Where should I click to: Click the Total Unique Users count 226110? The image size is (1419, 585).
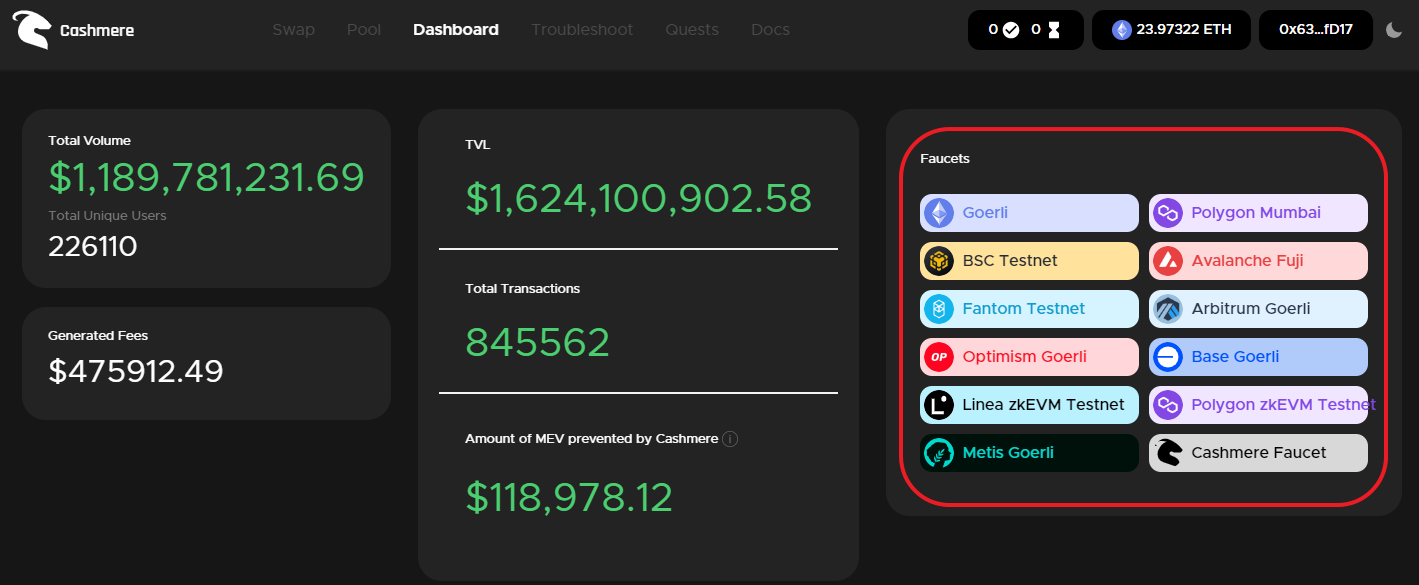(93, 246)
